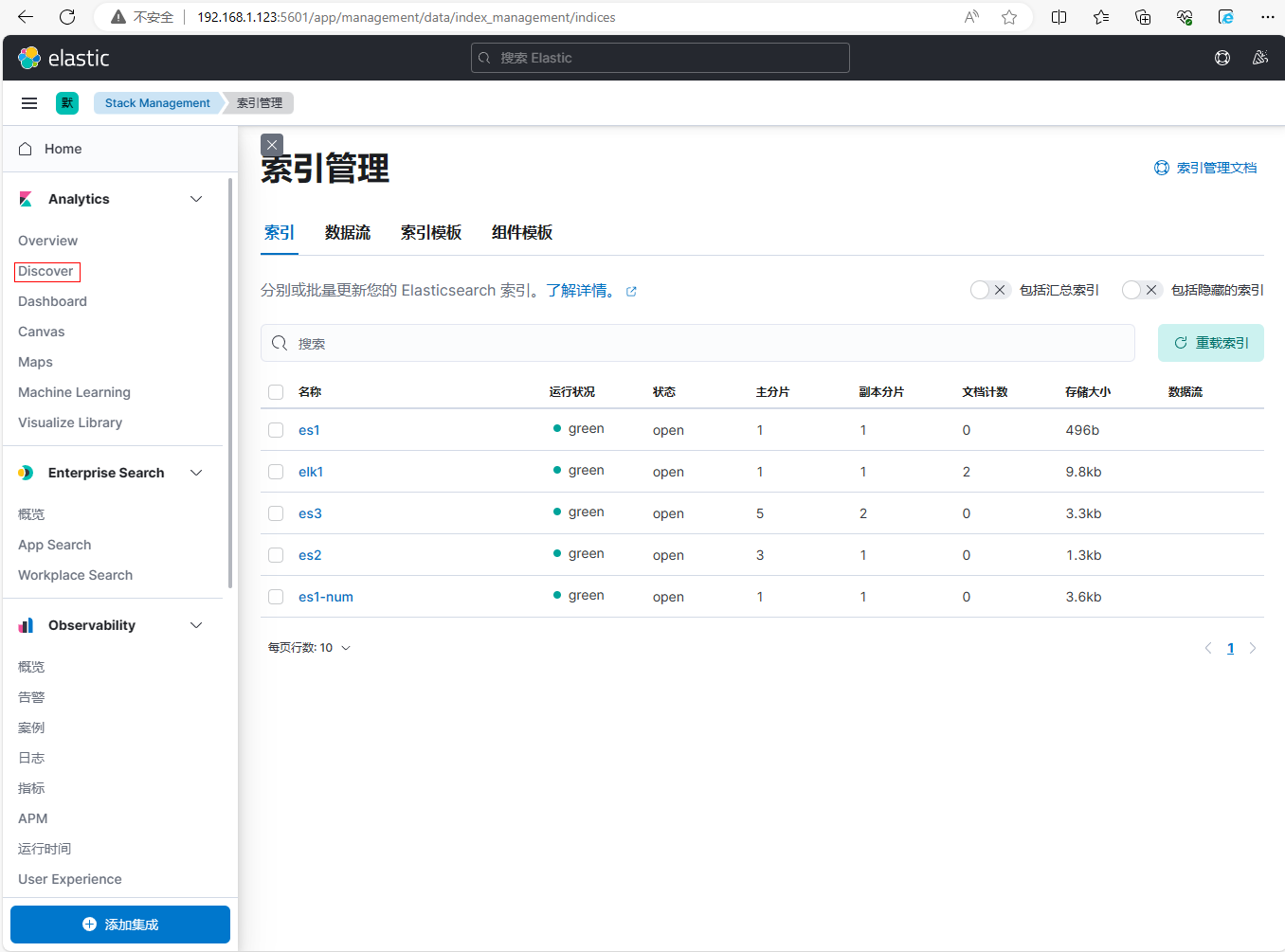Enable the 包括汇总索引 toggle
The image size is (1285, 952).
[x=989, y=290]
